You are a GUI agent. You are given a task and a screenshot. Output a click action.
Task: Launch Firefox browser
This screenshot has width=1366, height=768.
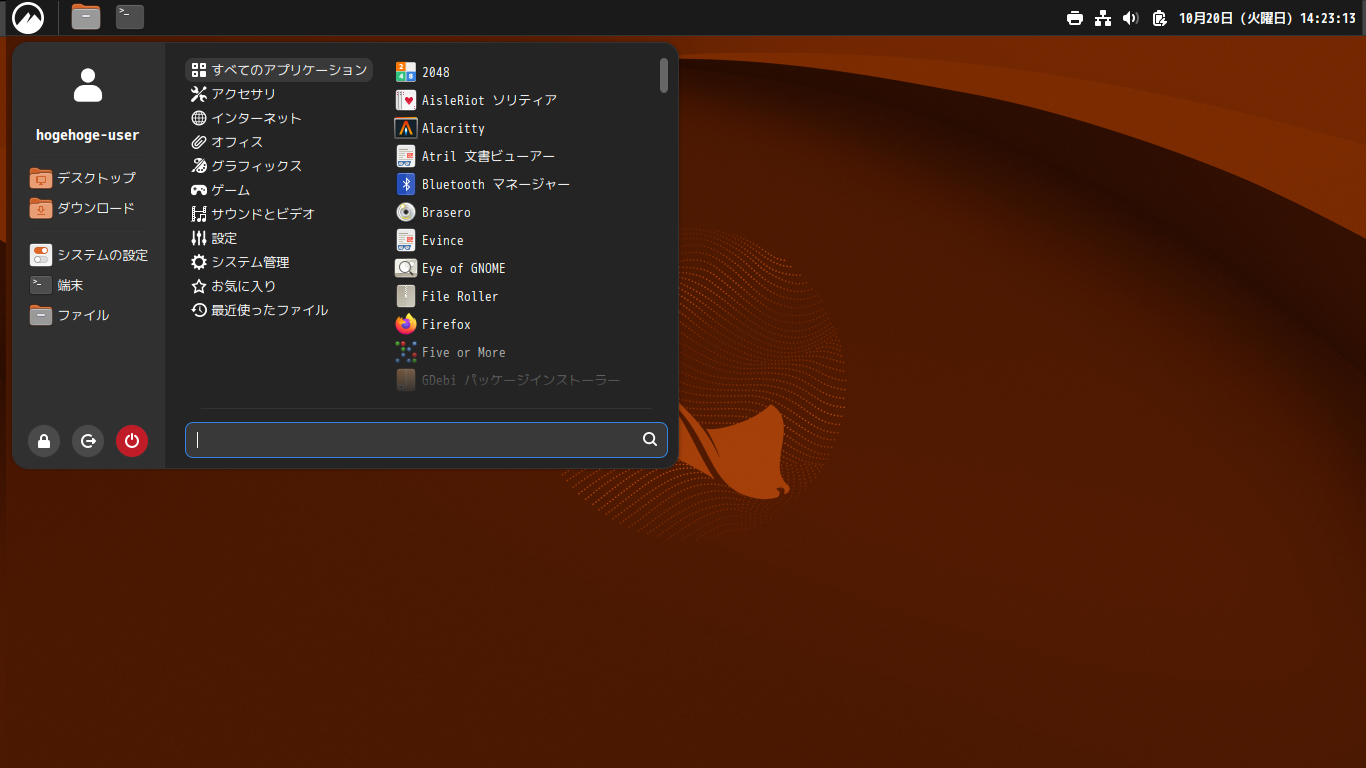[x=433, y=324]
